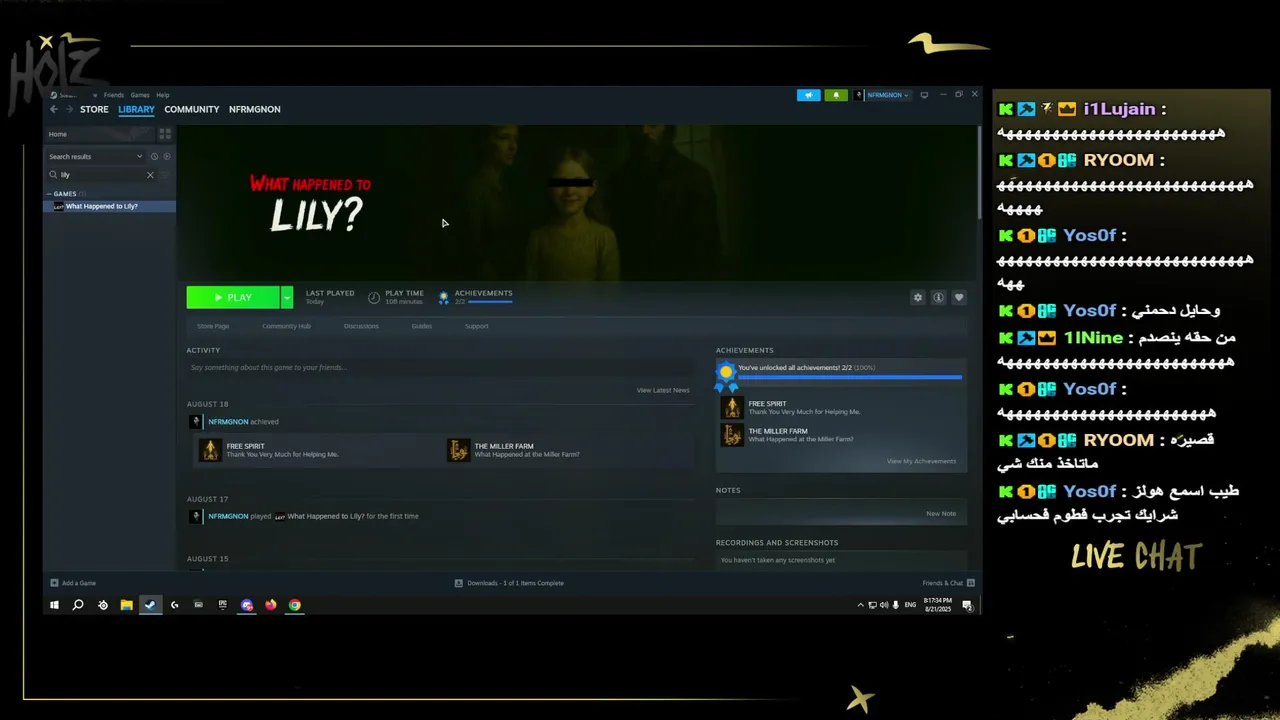Open Firefox from the taskbar
1280x720 pixels.
pyautogui.click(x=271, y=605)
